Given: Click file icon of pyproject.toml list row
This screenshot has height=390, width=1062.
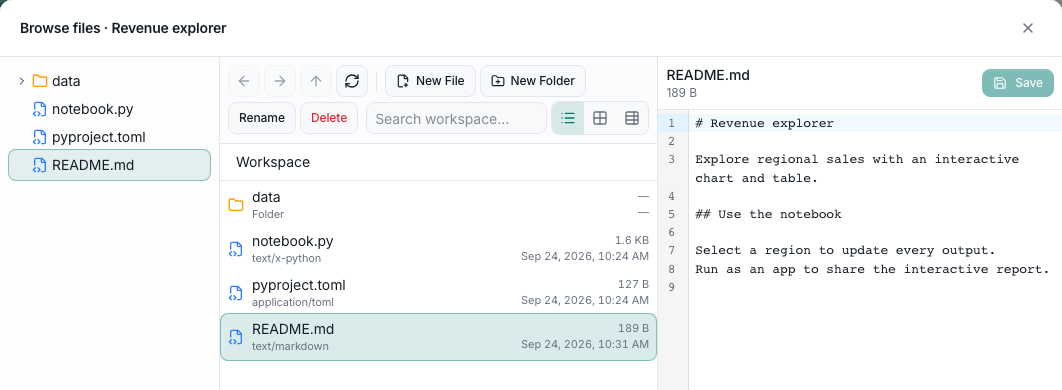Looking at the screenshot, I should pyautogui.click(x=236, y=293).
